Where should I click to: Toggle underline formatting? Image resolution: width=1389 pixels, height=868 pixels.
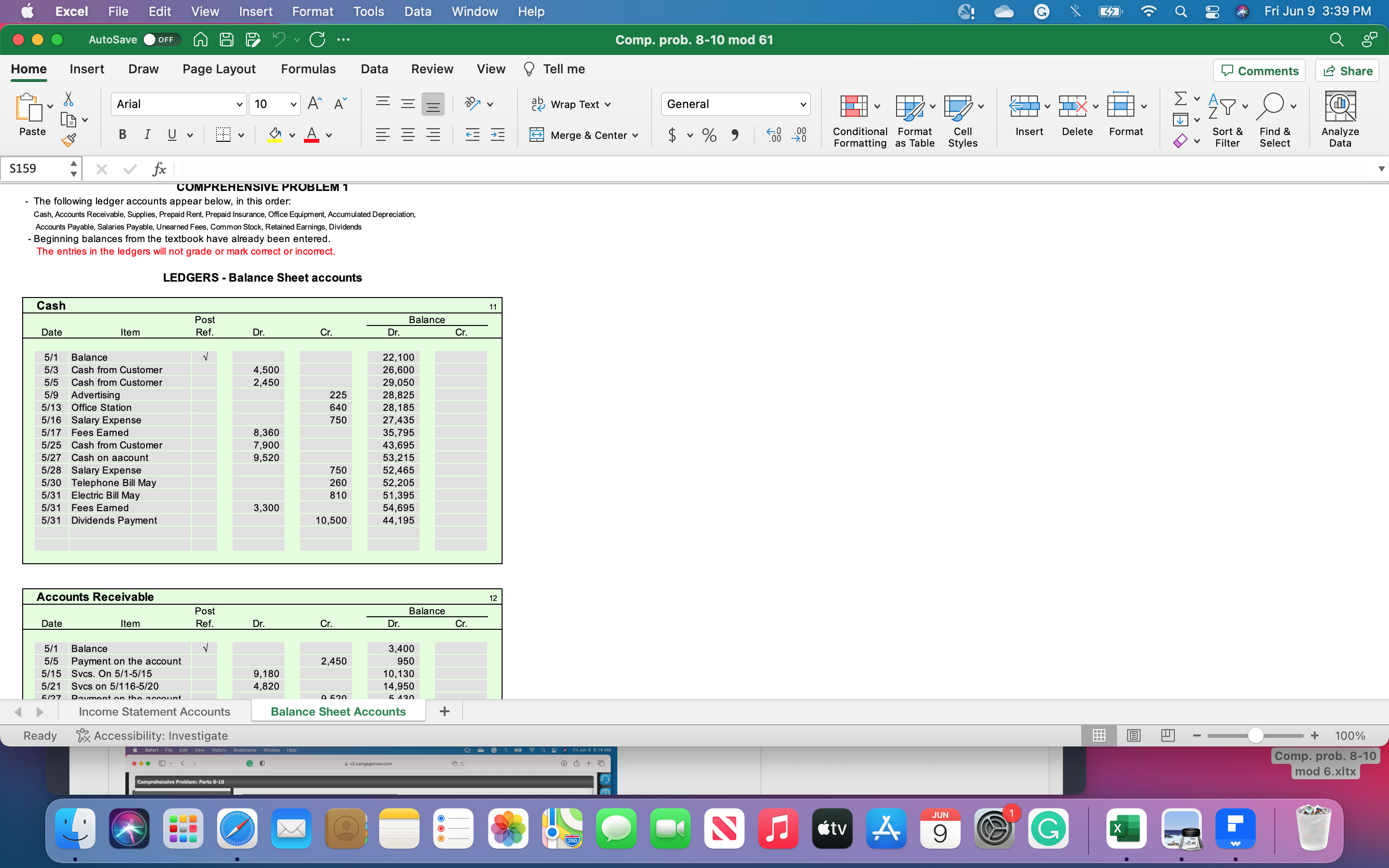[x=172, y=135]
